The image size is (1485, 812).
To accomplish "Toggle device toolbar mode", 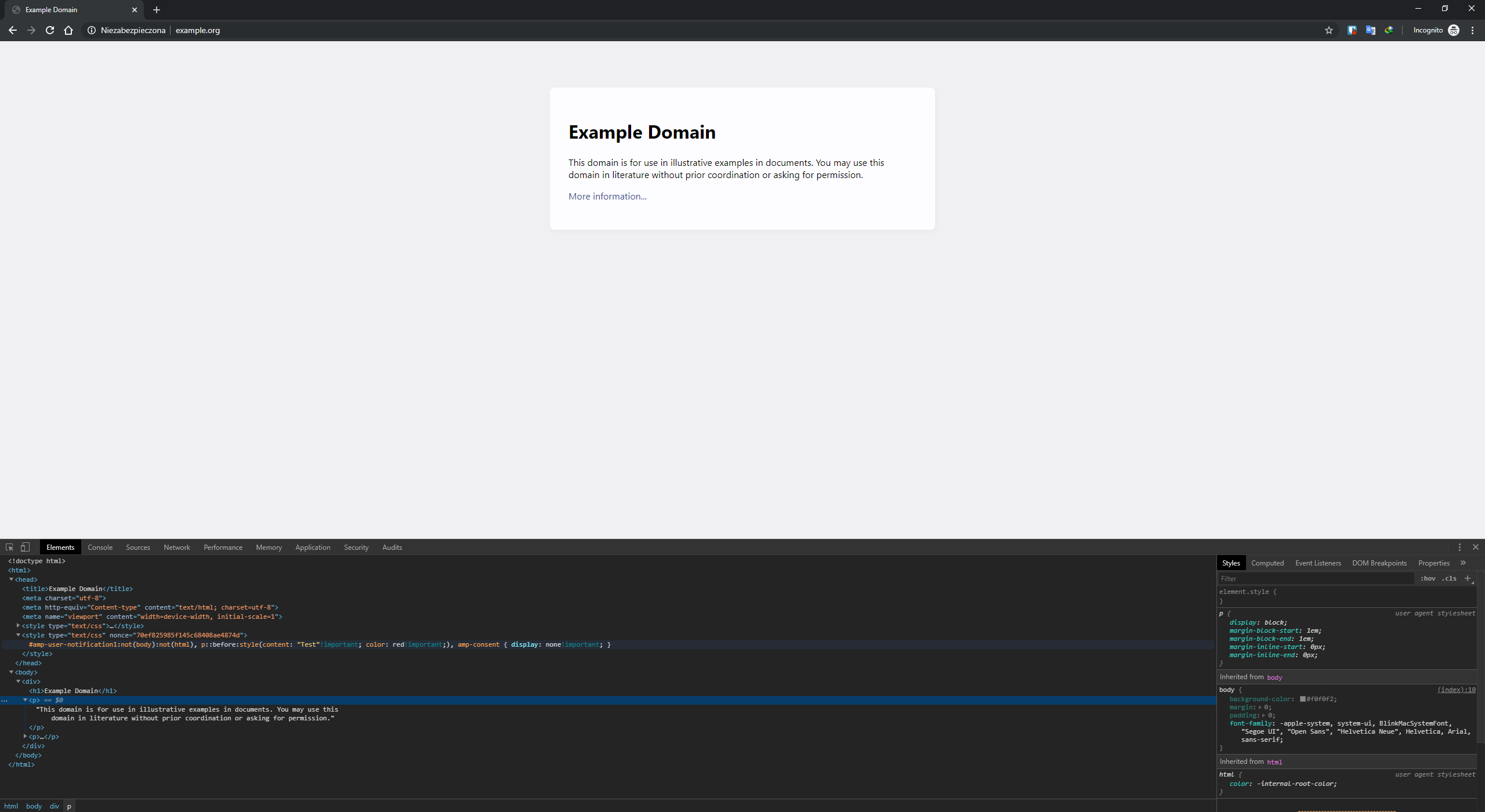I will [x=24, y=547].
